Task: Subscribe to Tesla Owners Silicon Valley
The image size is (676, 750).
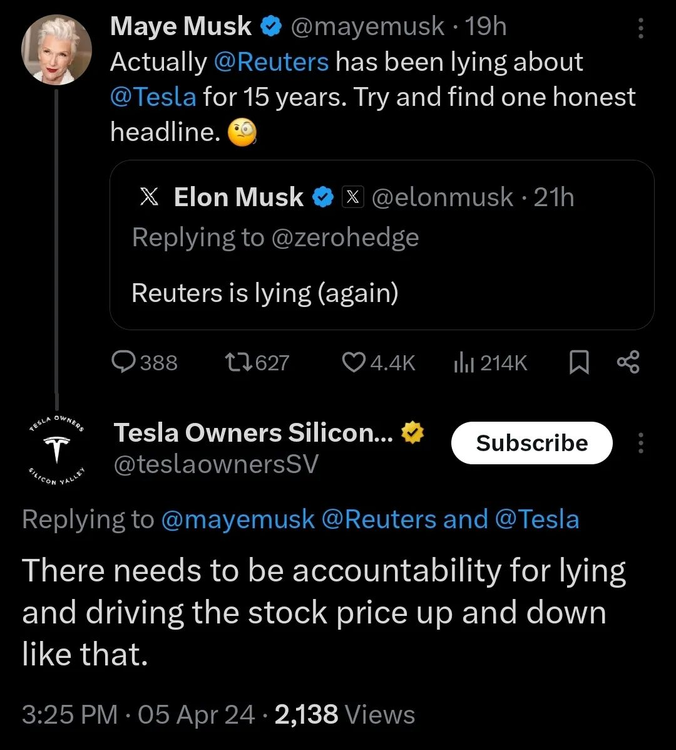Action: tap(532, 443)
